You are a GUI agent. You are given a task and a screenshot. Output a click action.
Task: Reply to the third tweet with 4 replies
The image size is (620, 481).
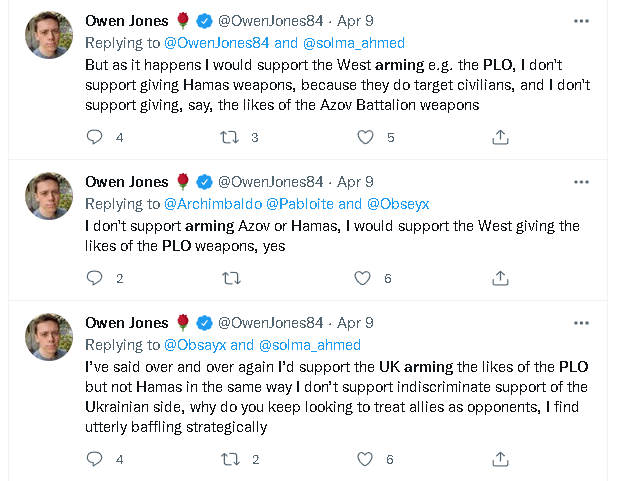click(95, 459)
